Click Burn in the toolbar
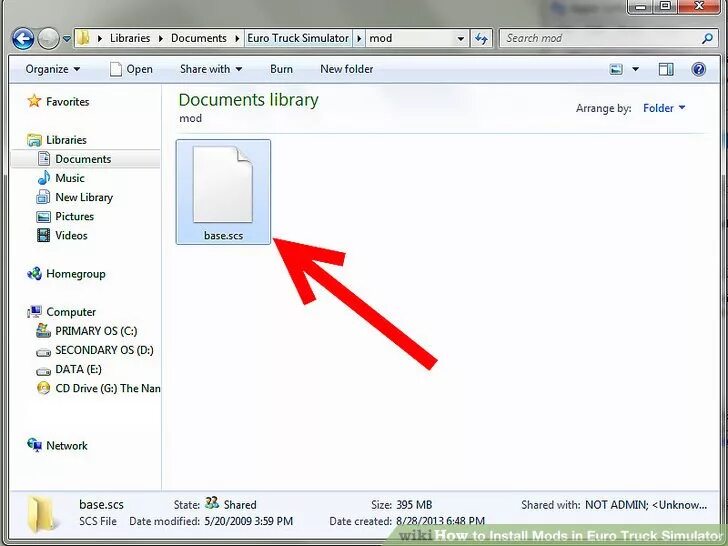 281,69
